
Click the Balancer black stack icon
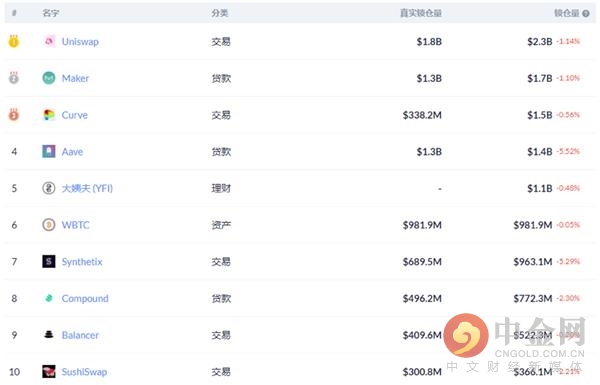click(x=49, y=335)
